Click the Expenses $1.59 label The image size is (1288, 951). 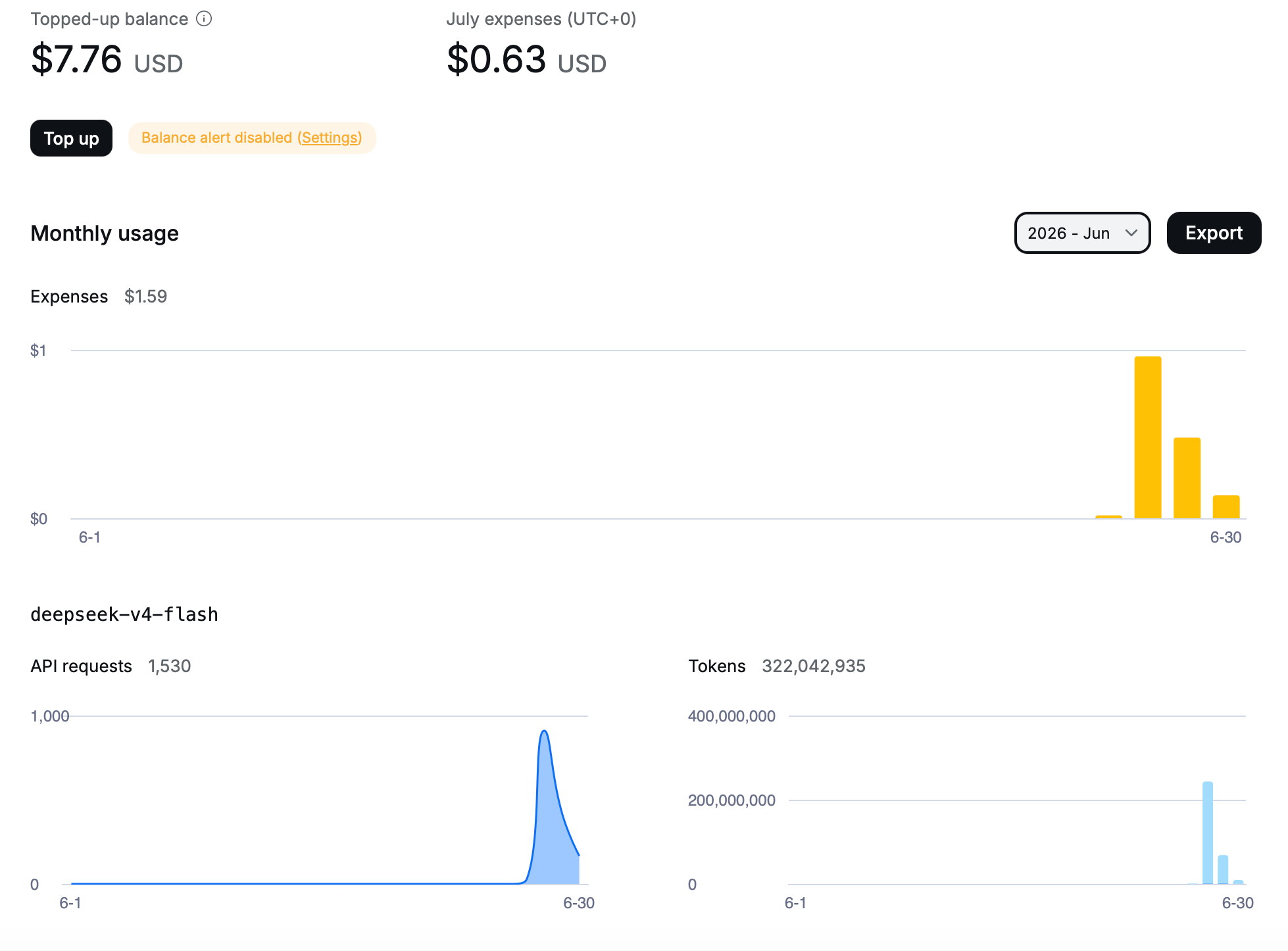pyautogui.click(x=99, y=297)
